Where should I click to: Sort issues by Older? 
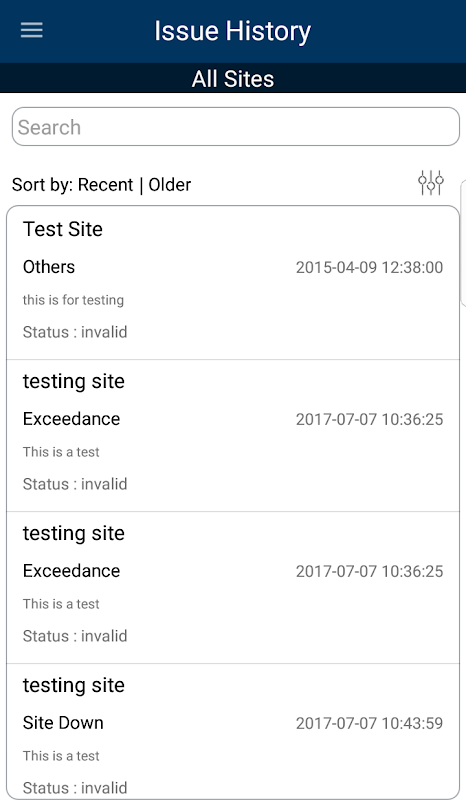[170, 185]
